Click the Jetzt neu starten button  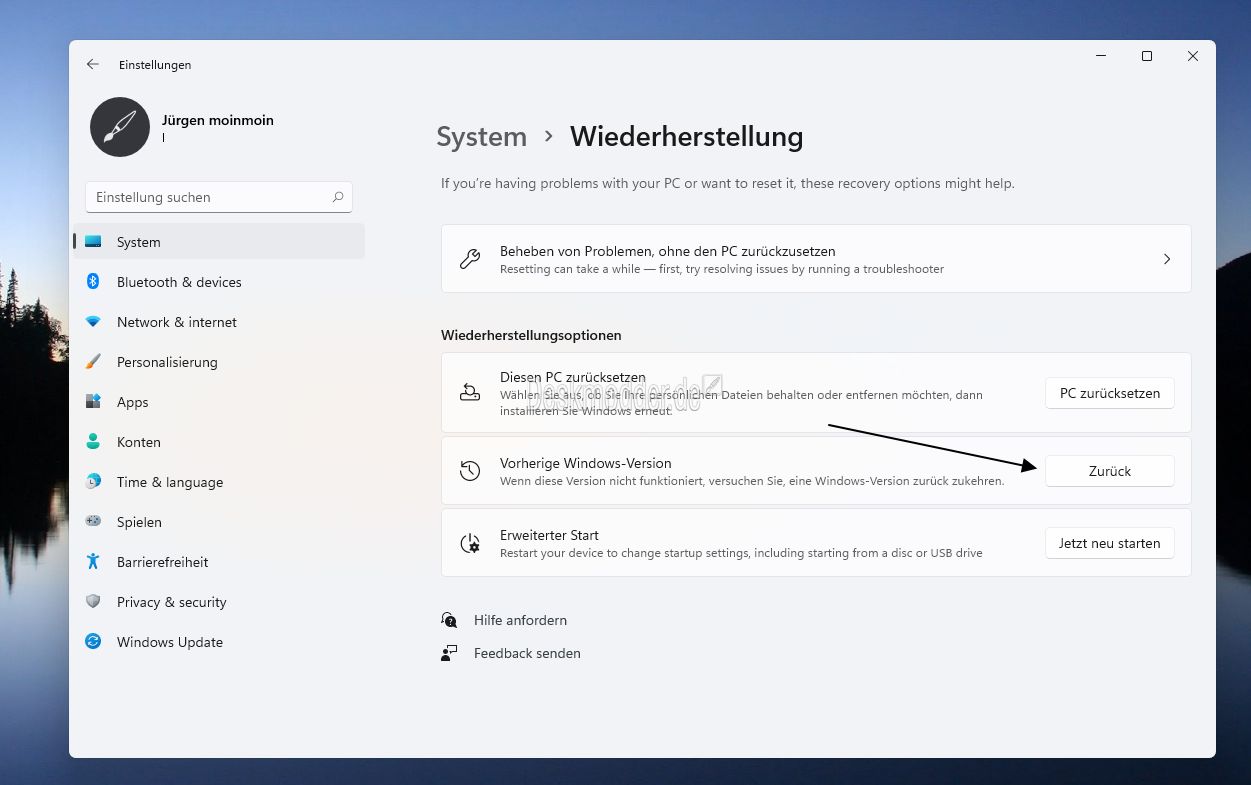(x=1110, y=543)
